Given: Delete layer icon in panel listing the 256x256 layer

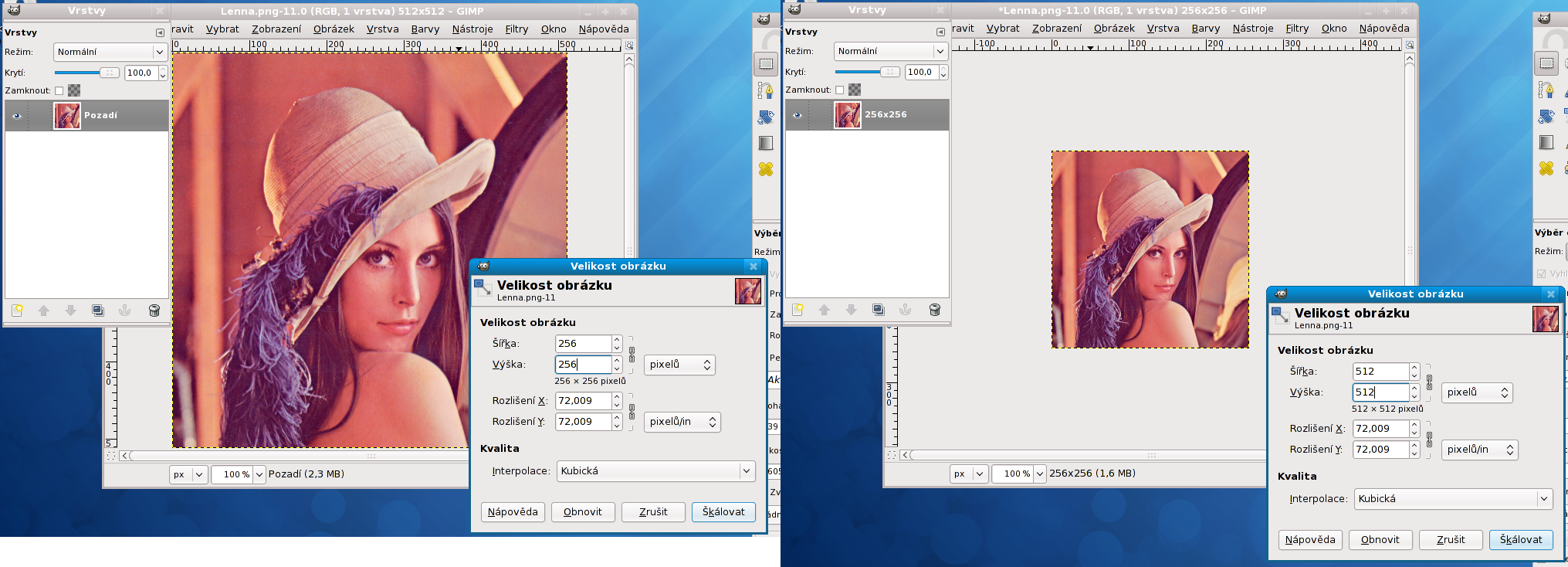Looking at the screenshot, I should pyautogui.click(x=935, y=310).
